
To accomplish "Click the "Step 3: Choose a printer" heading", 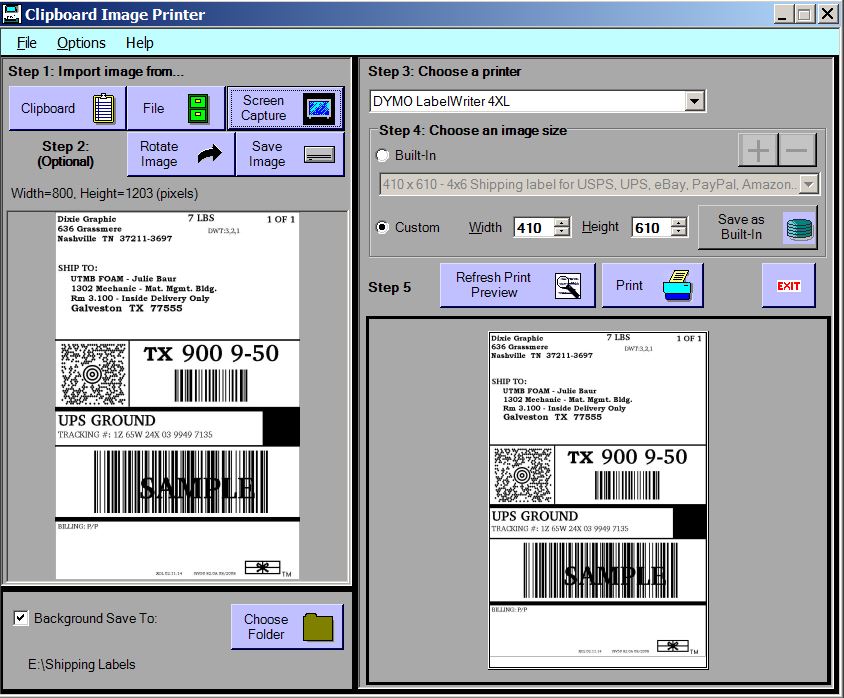I will [x=445, y=72].
